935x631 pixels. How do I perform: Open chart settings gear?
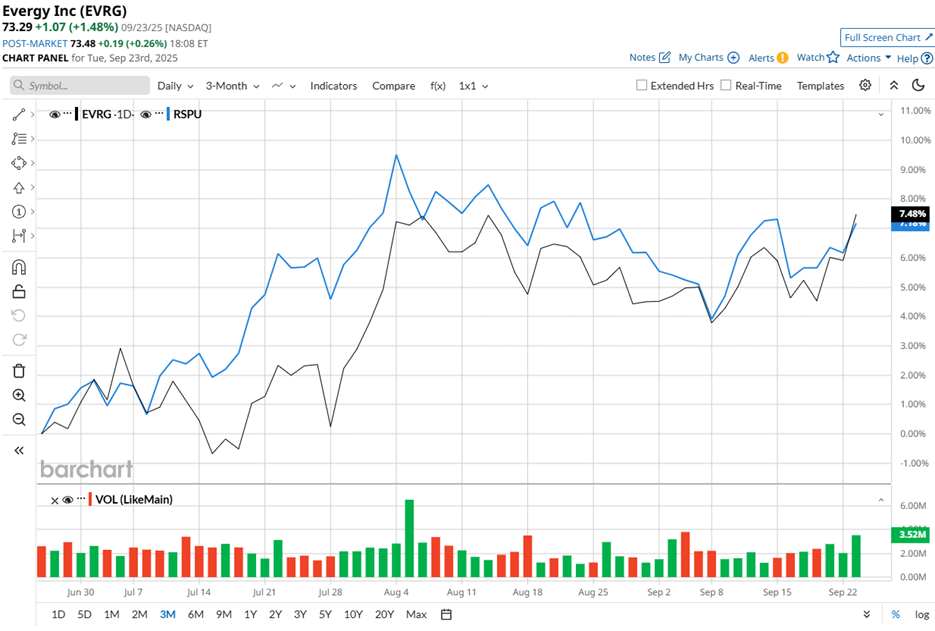point(865,85)
